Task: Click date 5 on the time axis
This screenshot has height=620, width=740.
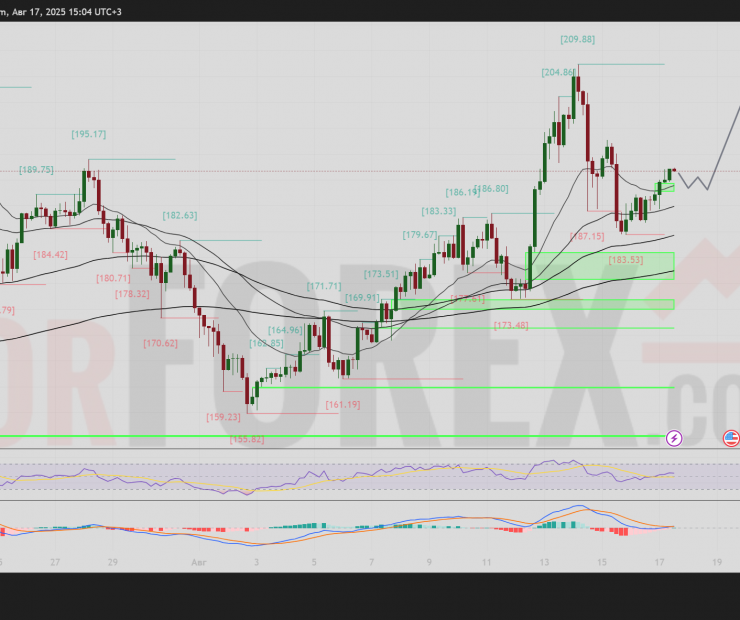Action: click(314, 562)
